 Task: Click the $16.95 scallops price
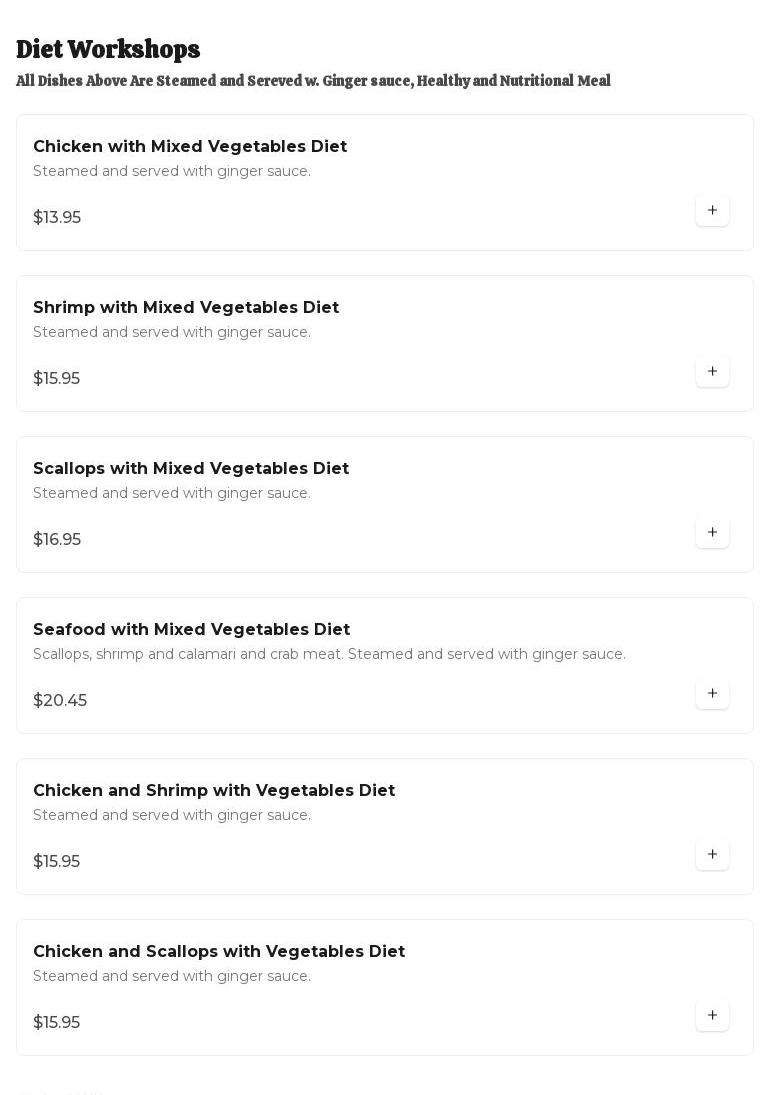coord(57,539)
